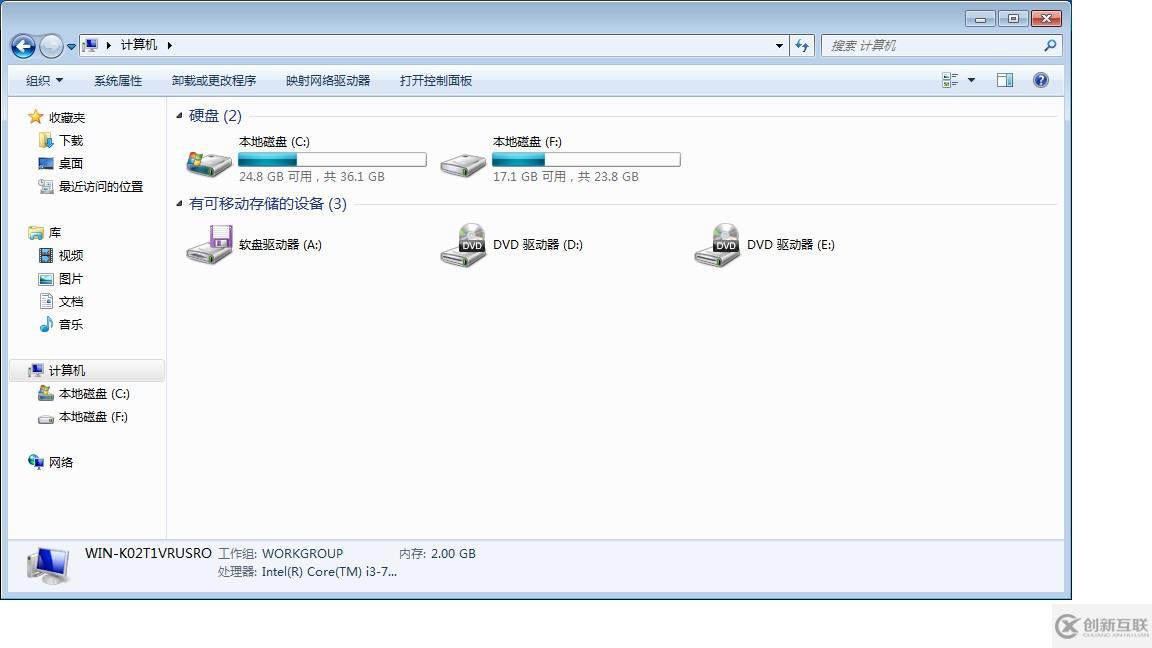The width and height of the screenshot is (1152, 648).
Task: Click the change view icon
Action: pos(950,80)
